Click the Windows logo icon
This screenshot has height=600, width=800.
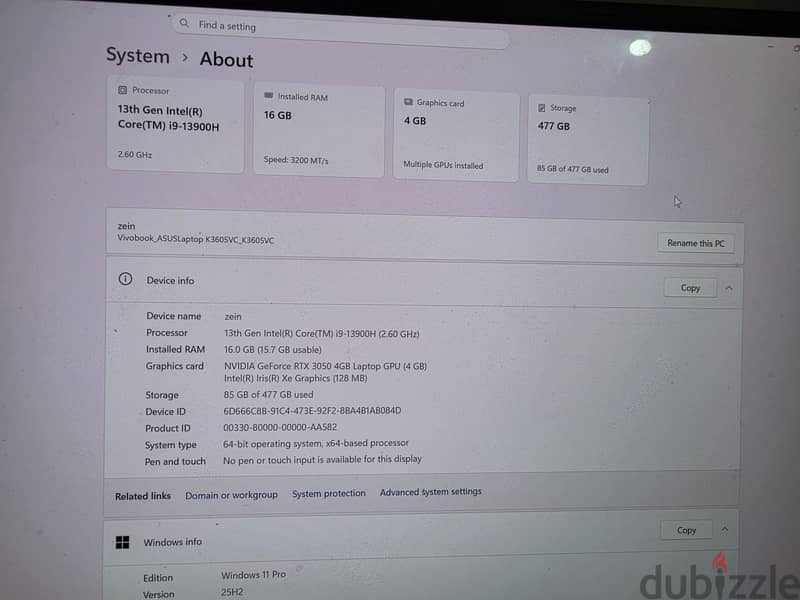tap(122, 542)
